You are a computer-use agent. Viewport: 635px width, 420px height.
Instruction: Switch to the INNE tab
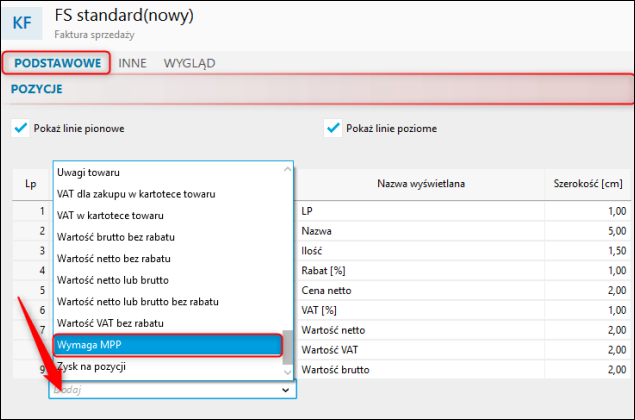coord(132,63)
